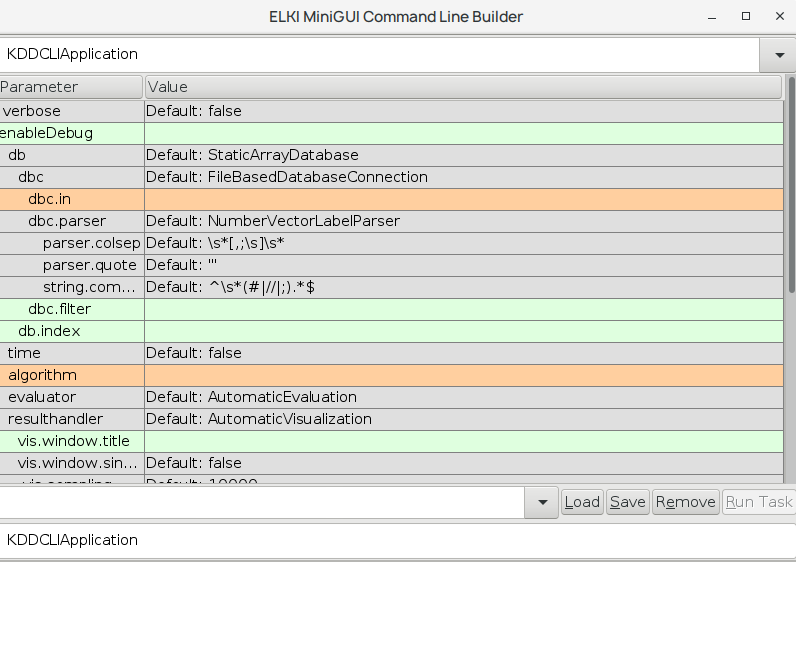
Task: Select the verbose parameter row
Action: coord(70,111)
